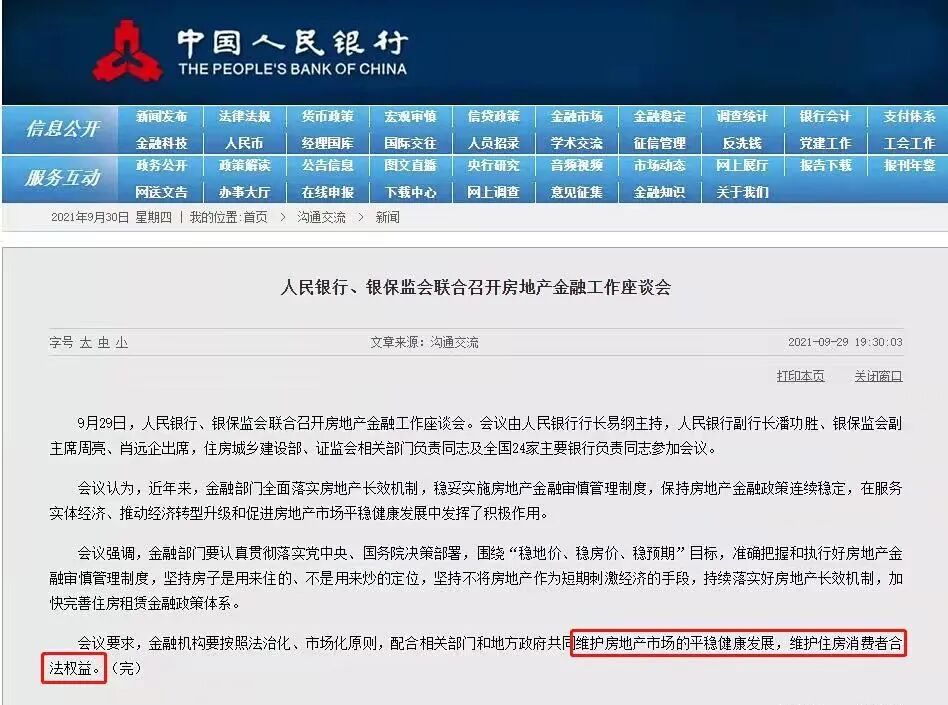
Task: Open 公告信息 menu item
Action: [327, 165]
